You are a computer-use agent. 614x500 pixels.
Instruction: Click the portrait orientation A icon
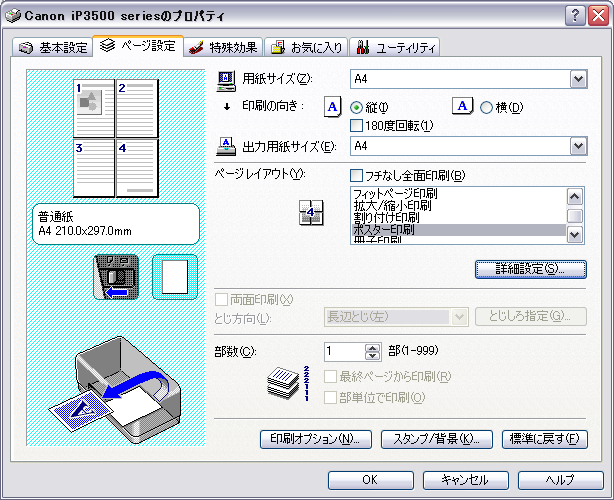[x=332, y=107]
